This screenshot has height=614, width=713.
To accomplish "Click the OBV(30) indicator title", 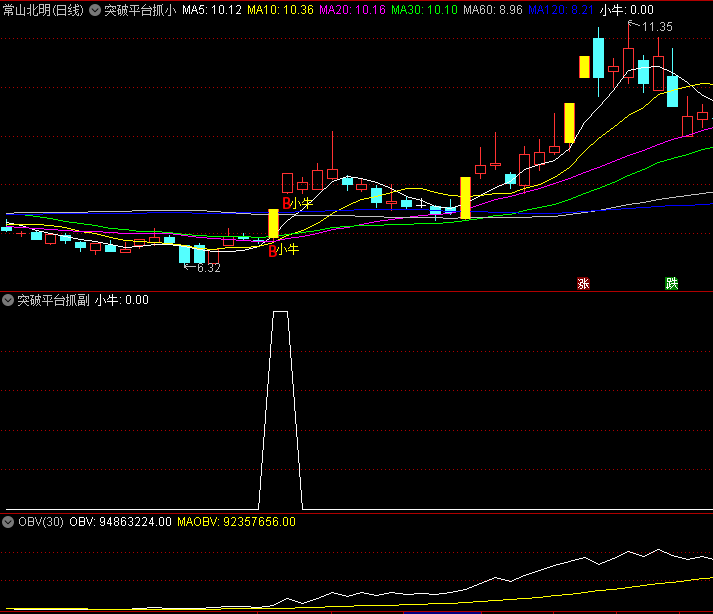I will tap(41, 522).
